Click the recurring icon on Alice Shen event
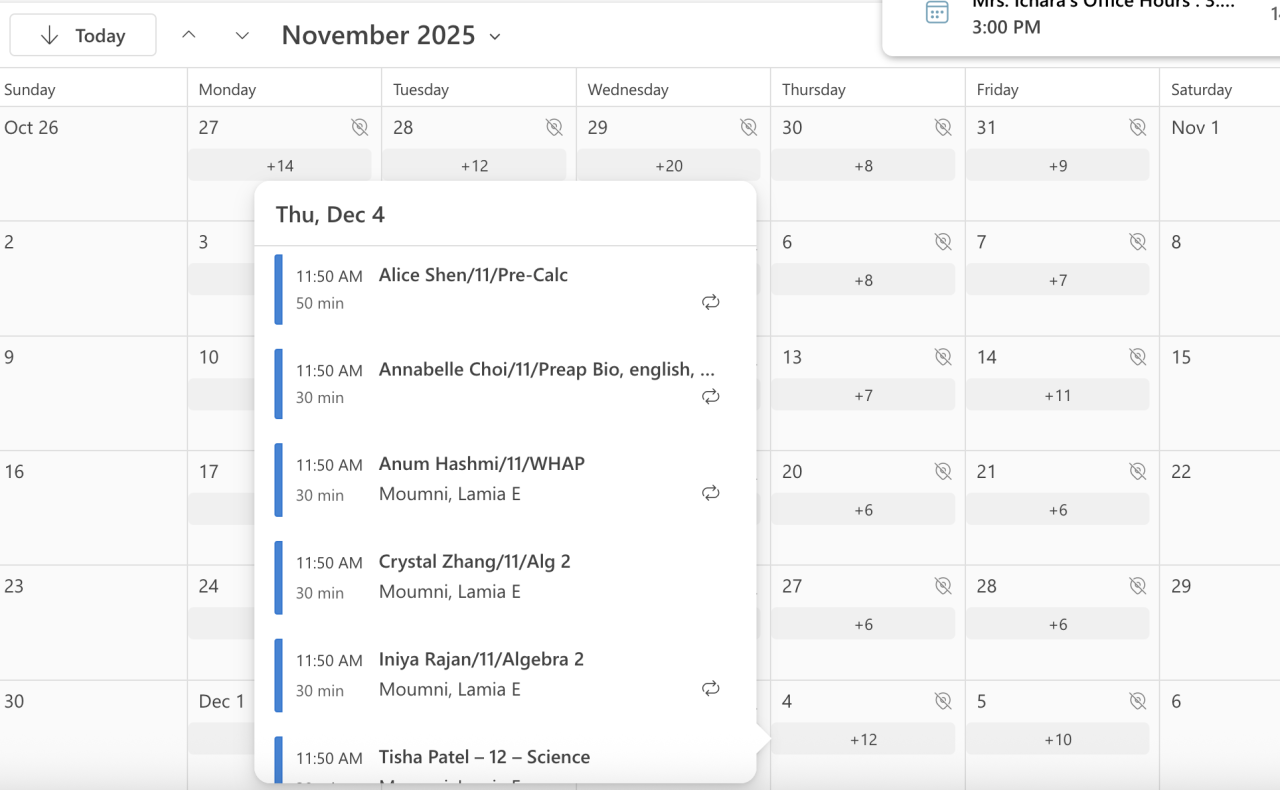Viewport: 1280px width, 790px height. pyautogui.click(x=711, y=302)
